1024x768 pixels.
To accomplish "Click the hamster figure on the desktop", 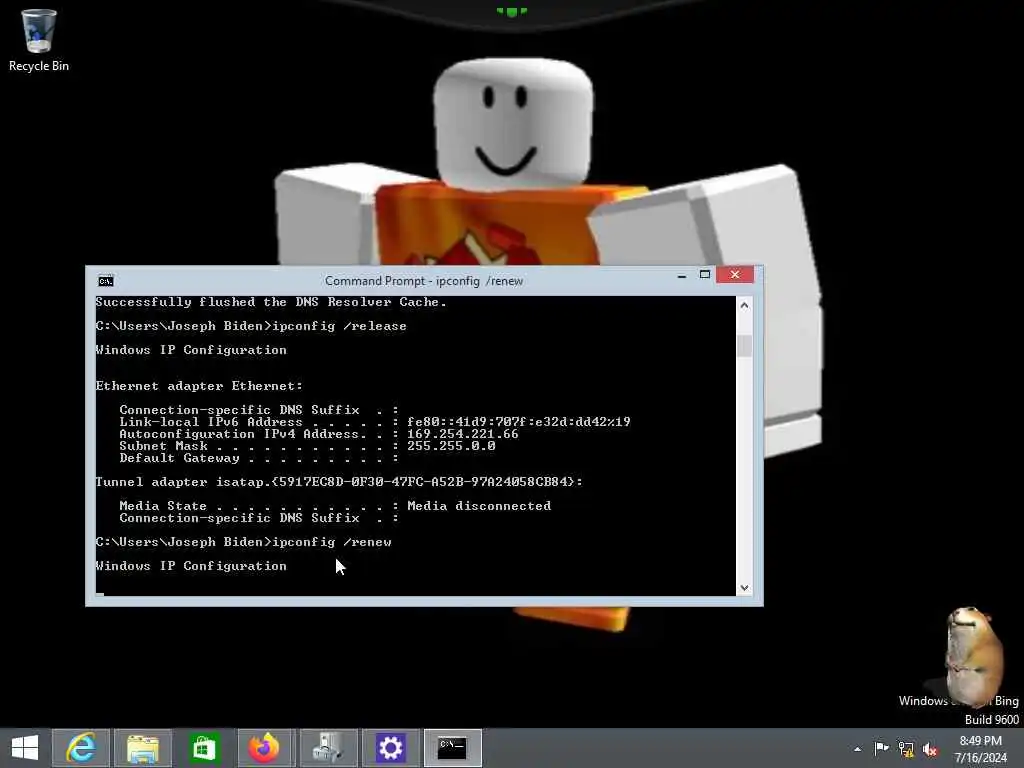I will point(974,656).
